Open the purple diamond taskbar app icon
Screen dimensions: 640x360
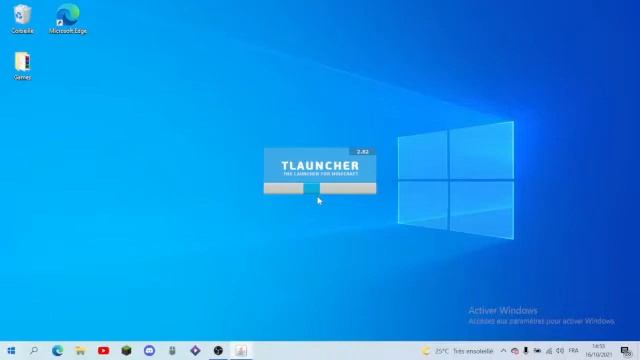click(x=195, y=351)
